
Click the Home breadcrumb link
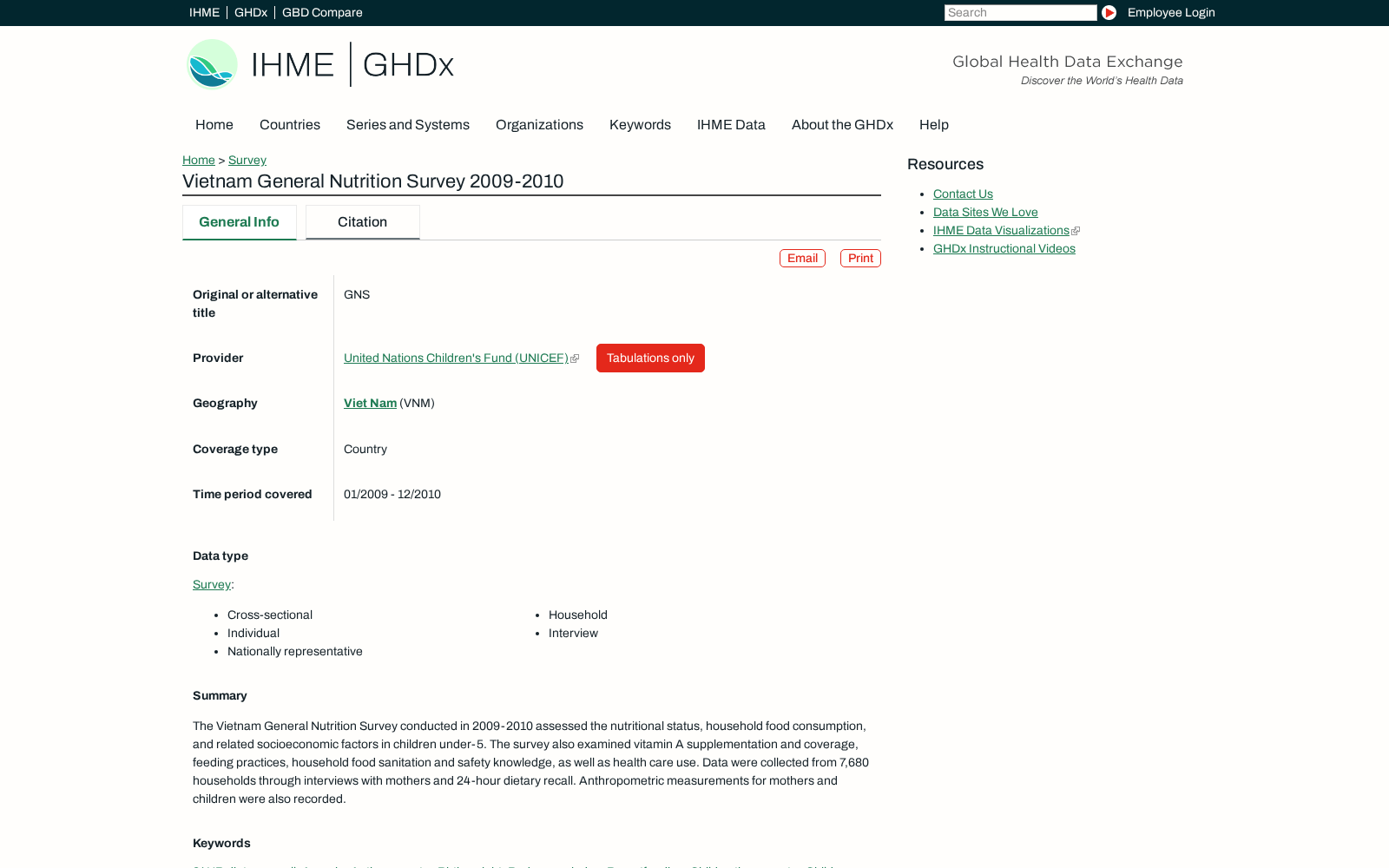point(199,160)
